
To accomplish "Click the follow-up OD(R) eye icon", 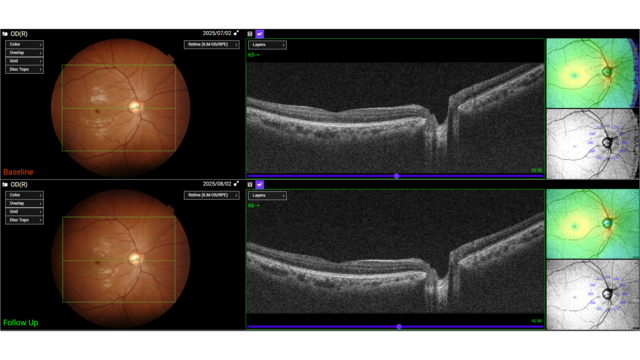I will (x=5, y=184).
